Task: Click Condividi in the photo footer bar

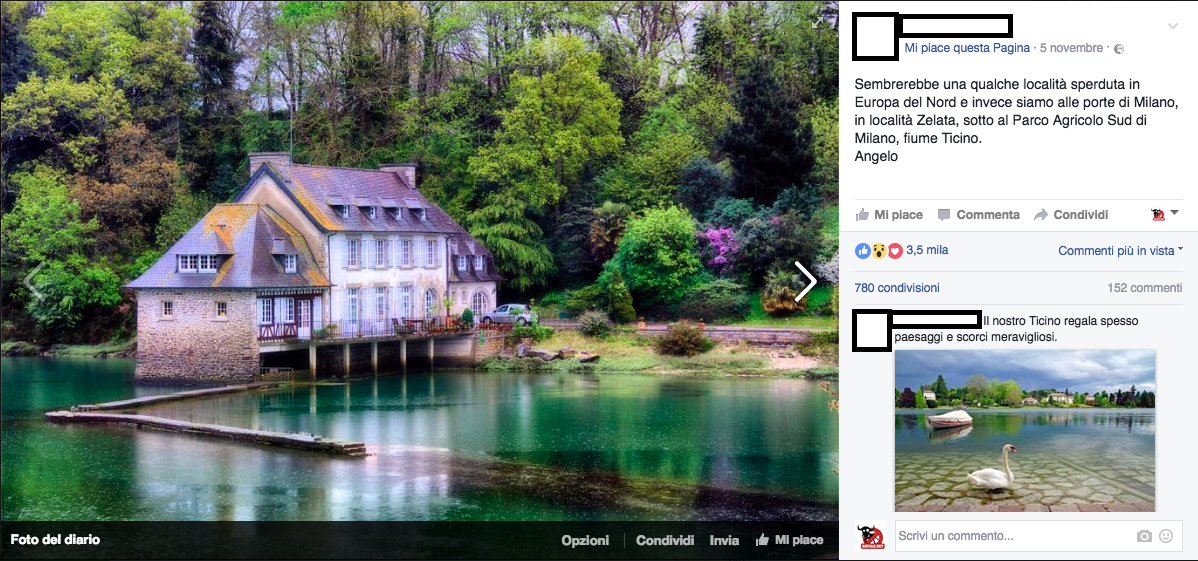Action: (x=665, y=540)
